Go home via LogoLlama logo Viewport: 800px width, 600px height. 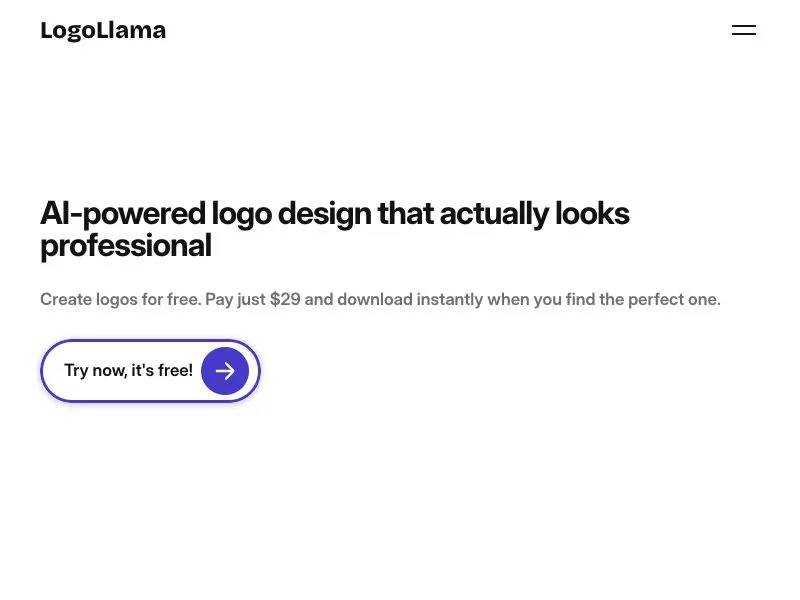coord(103,31)
